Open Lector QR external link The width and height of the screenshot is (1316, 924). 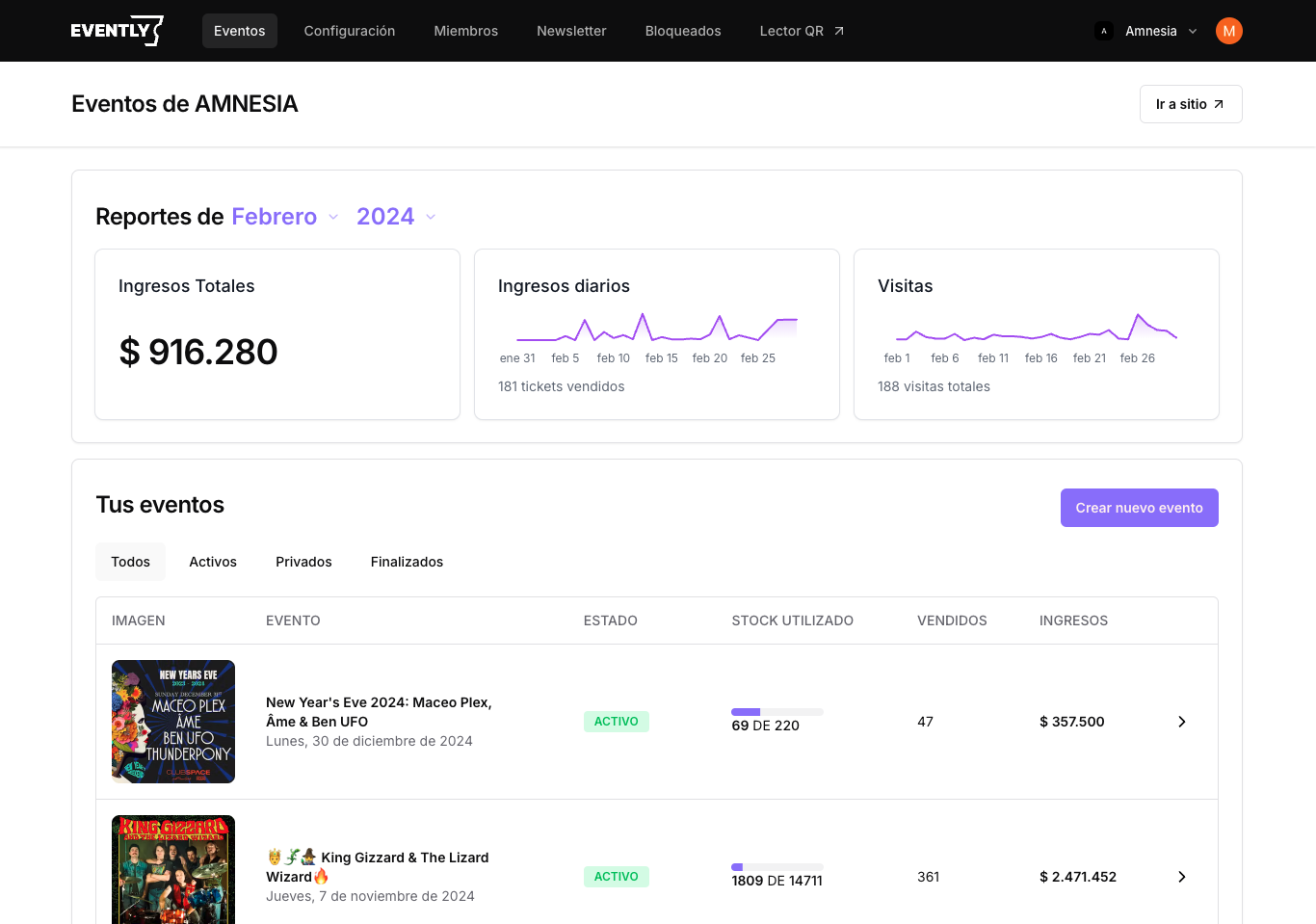point(802,31)
